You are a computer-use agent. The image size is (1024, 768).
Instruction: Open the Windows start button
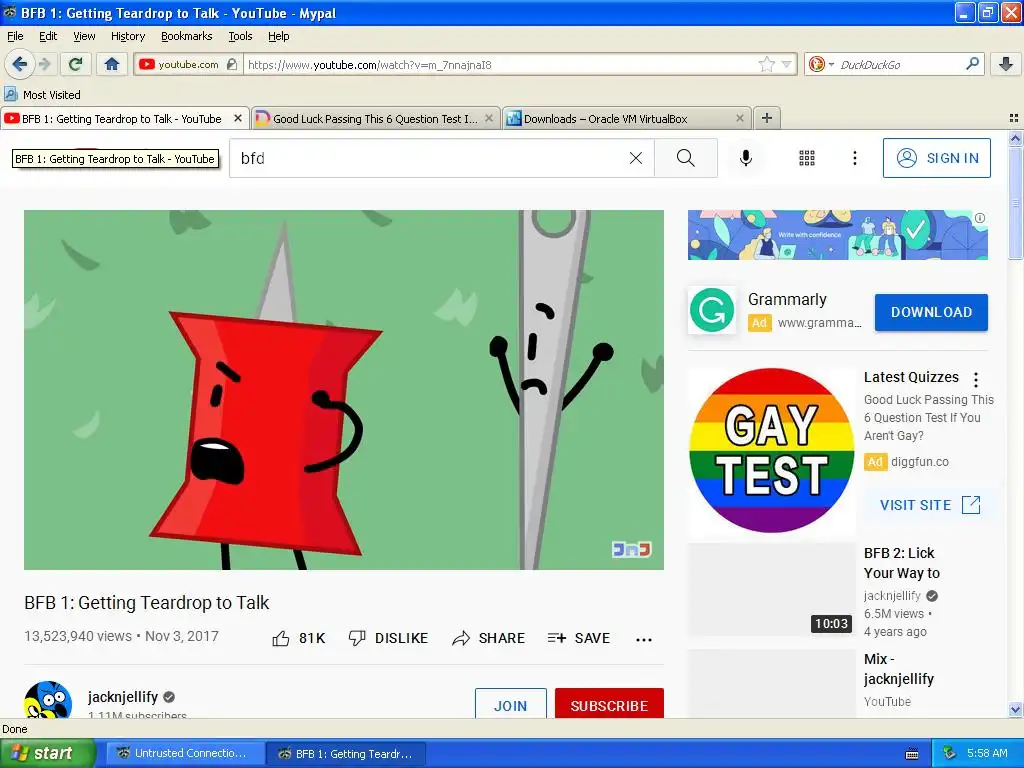point(47,753)
